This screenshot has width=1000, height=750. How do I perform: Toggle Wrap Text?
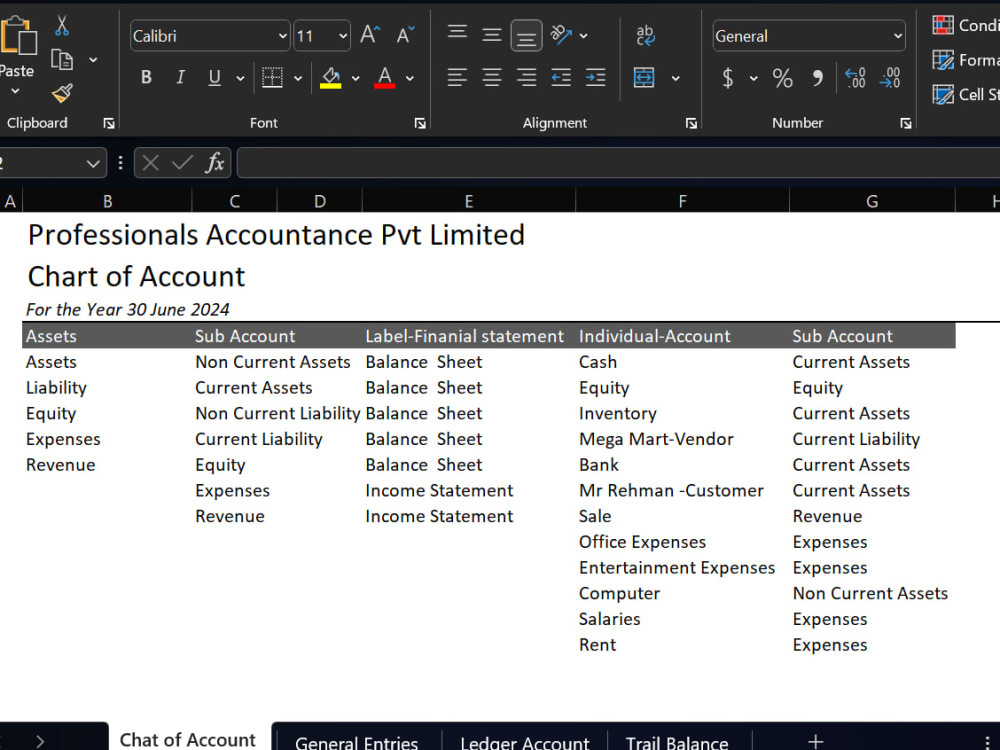click(645, 35)
